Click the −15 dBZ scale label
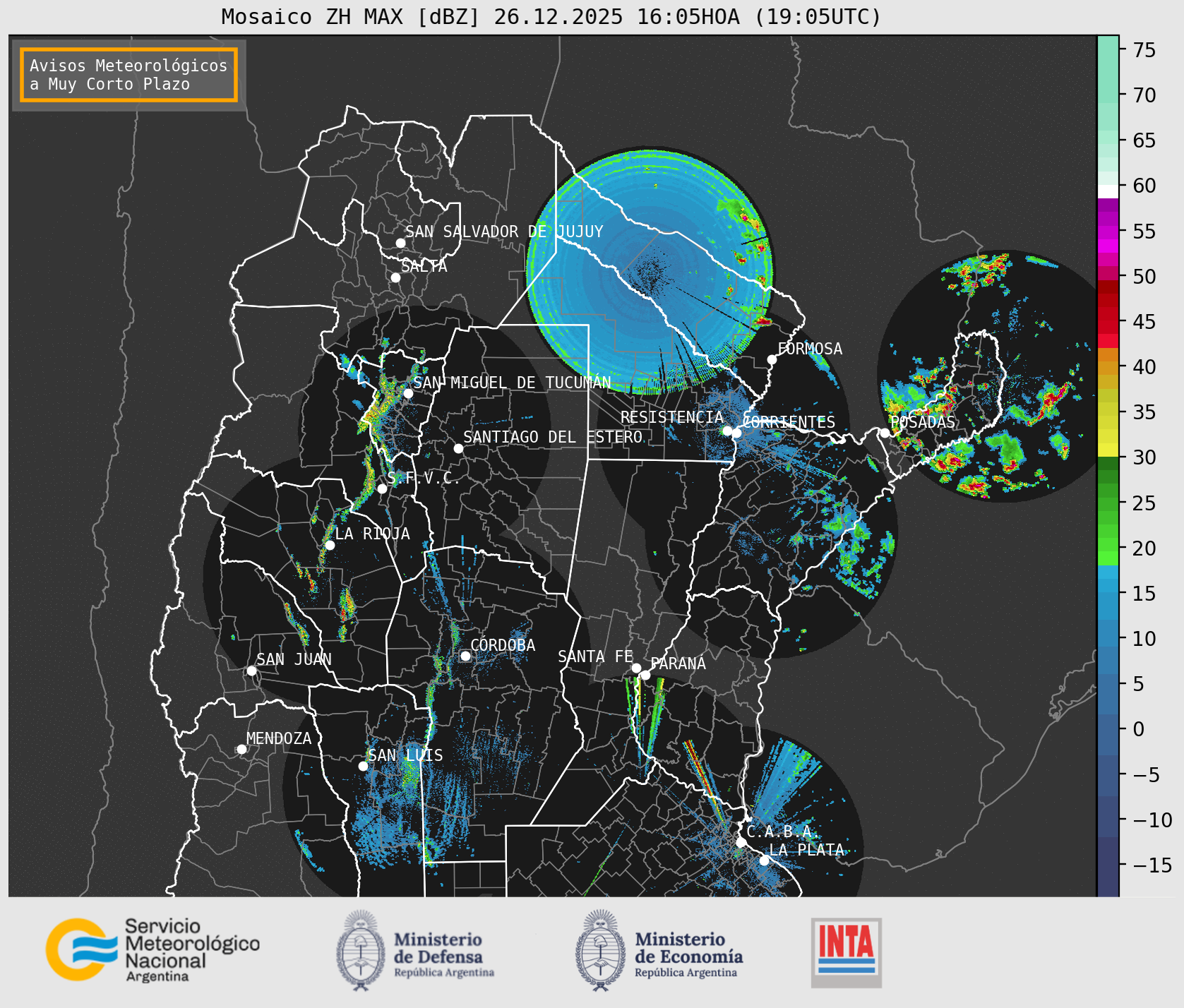Screen dimensions: 1184x1008 (1153, 865)
